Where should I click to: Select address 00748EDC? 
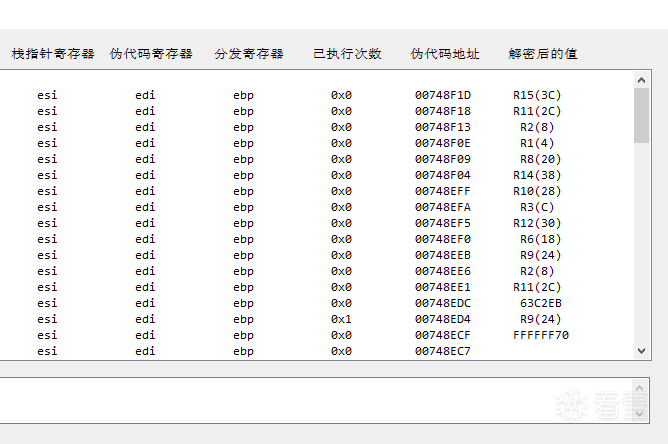click(443, 303)
